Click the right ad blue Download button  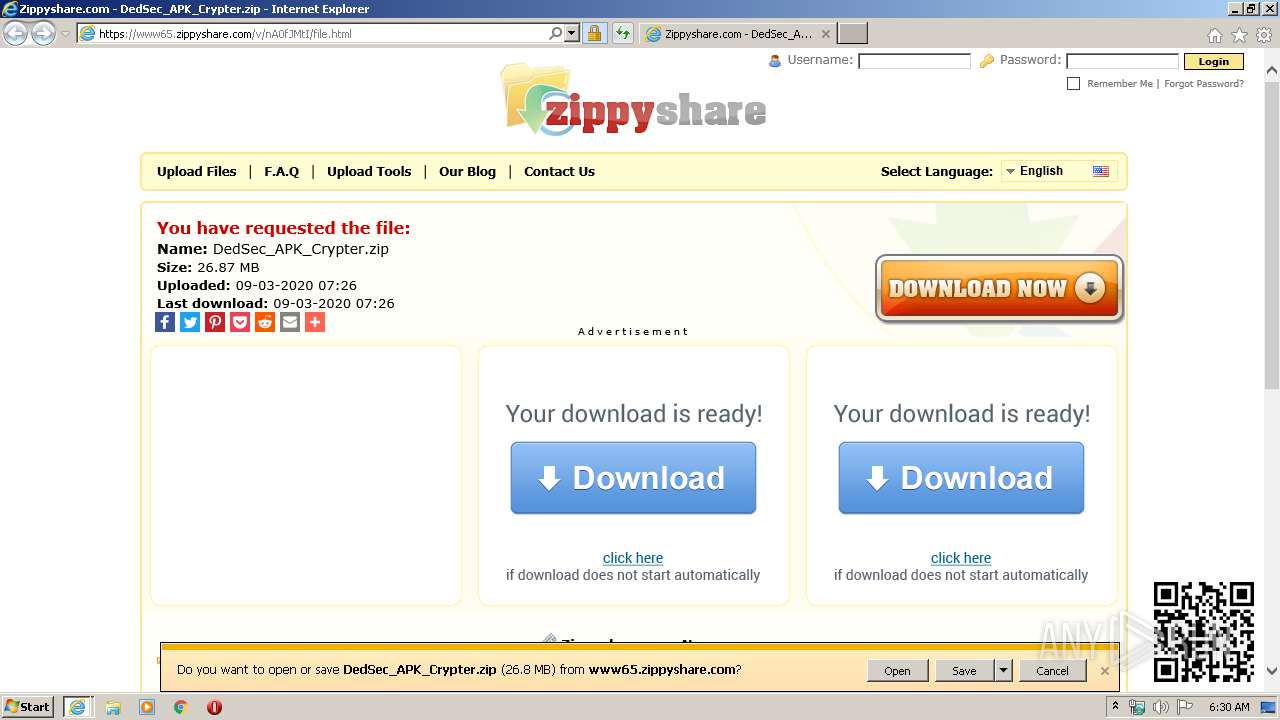click(x=961, y=478)
